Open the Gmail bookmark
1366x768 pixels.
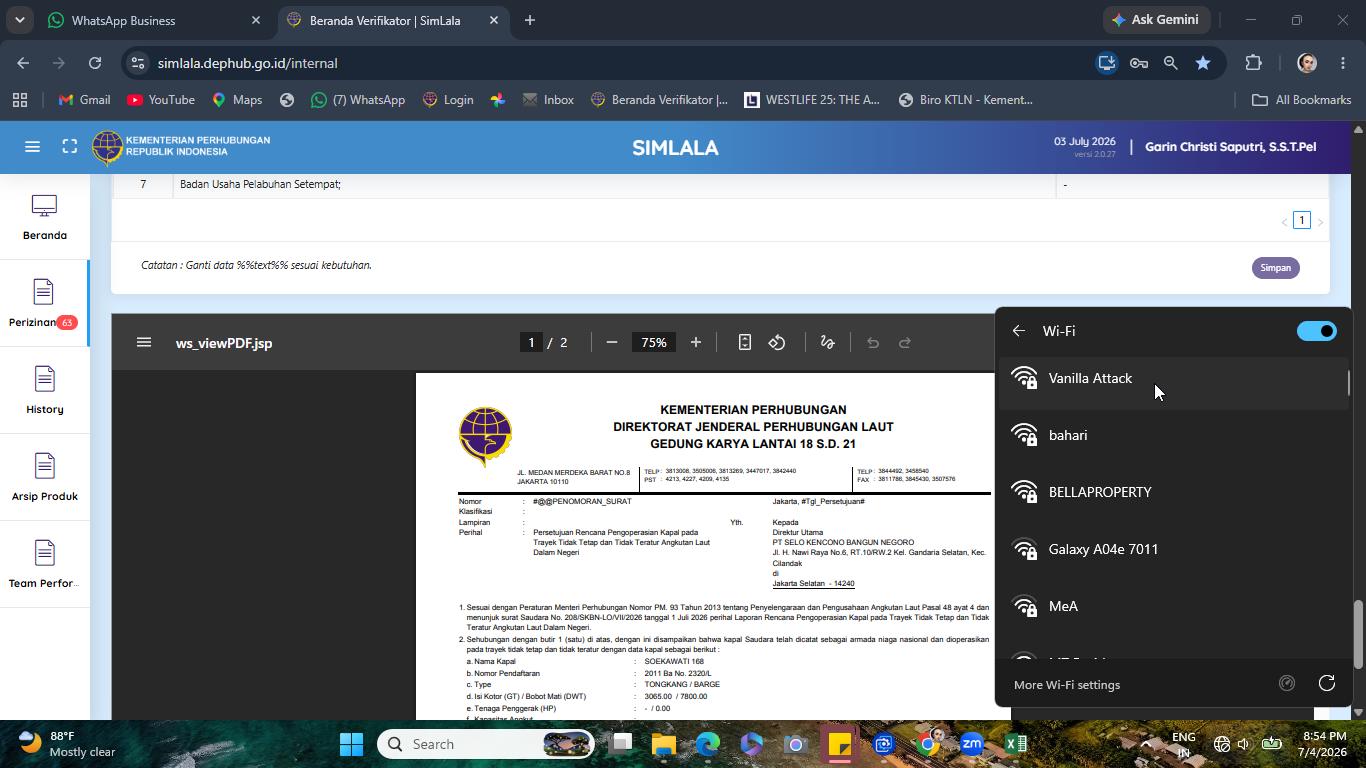tap(84, 100)
